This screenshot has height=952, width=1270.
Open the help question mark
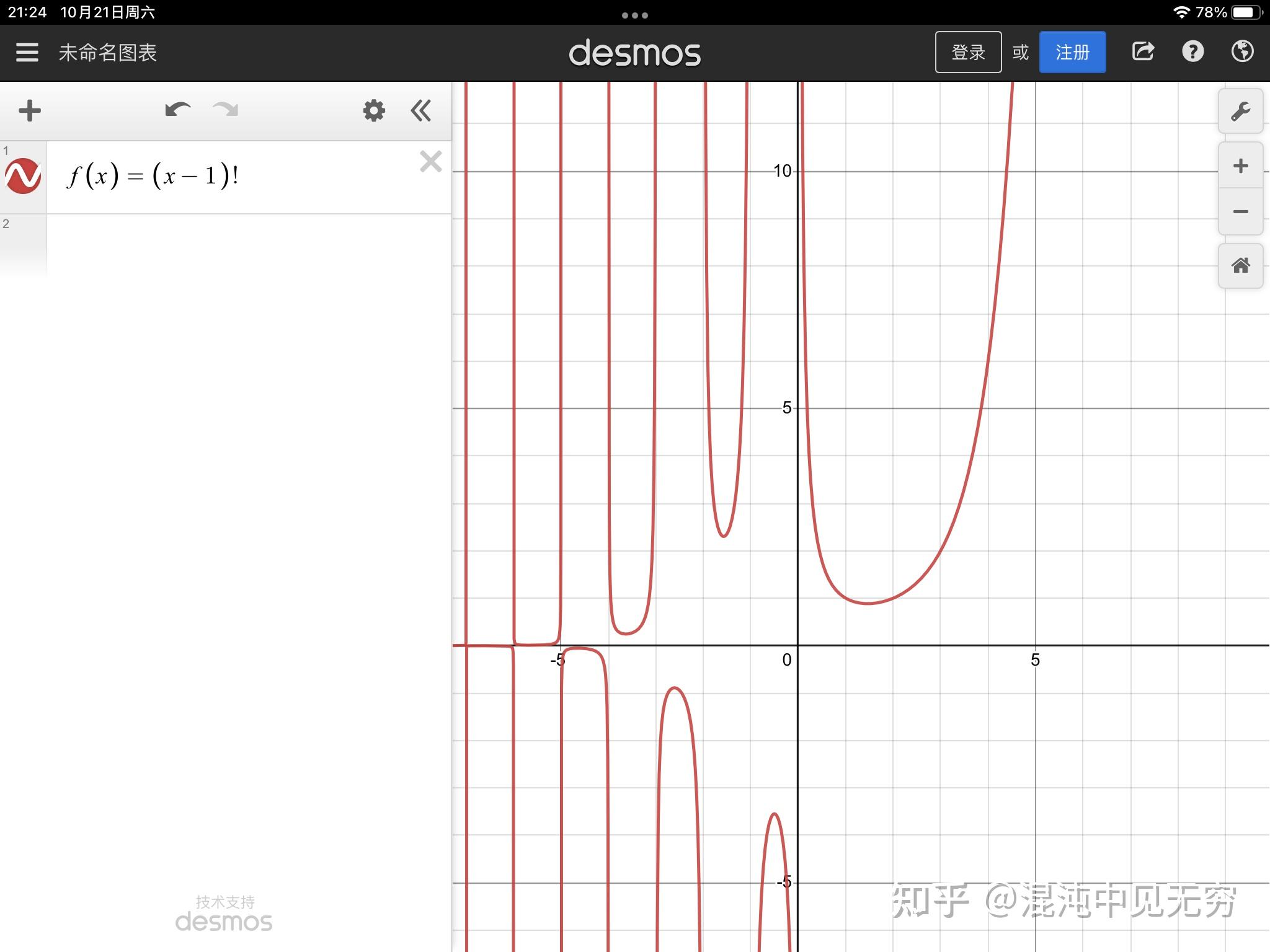(1192, 52)
